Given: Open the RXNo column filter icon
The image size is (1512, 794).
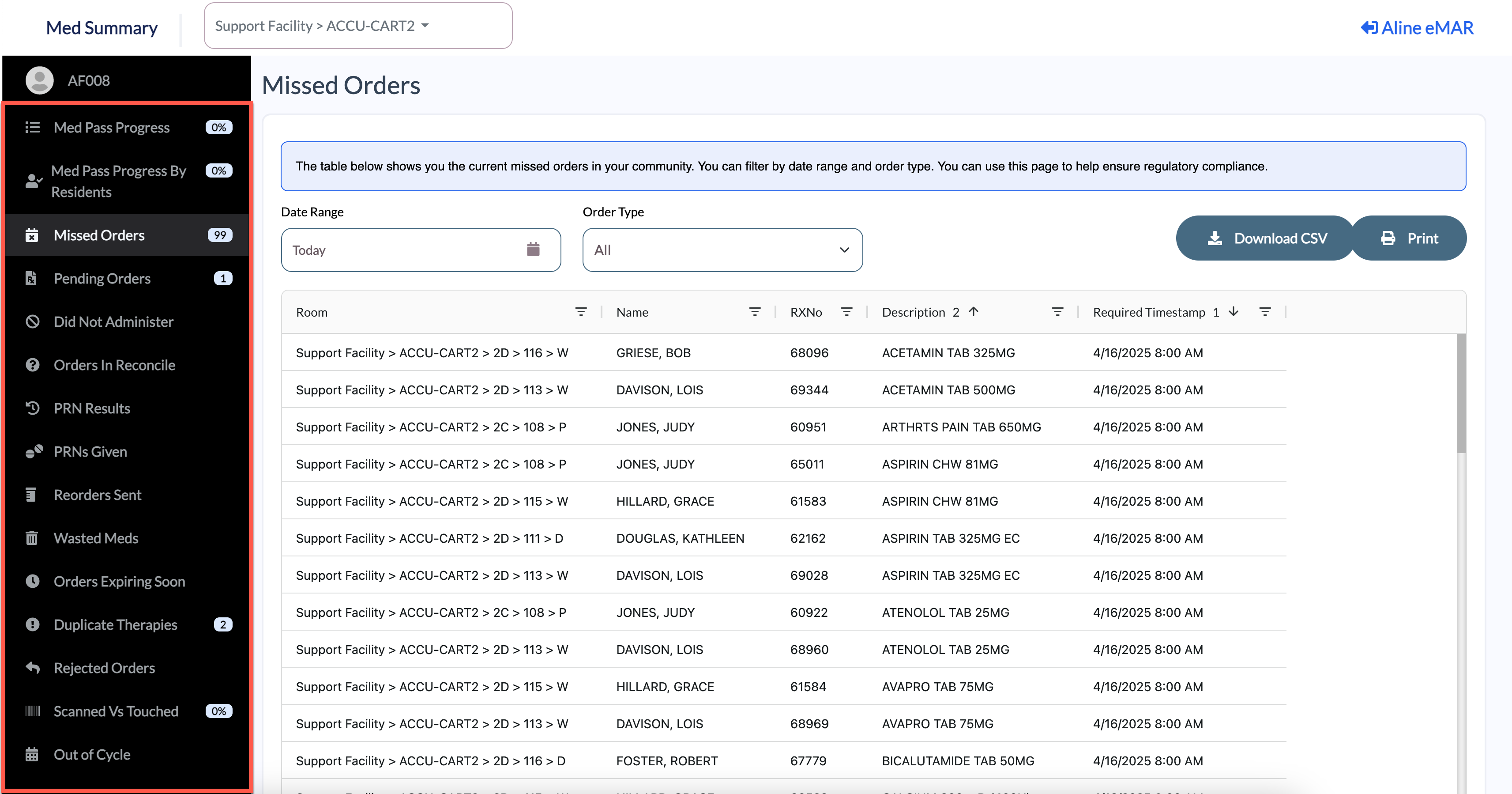Looking at the screenshot, I should (846, 312).
